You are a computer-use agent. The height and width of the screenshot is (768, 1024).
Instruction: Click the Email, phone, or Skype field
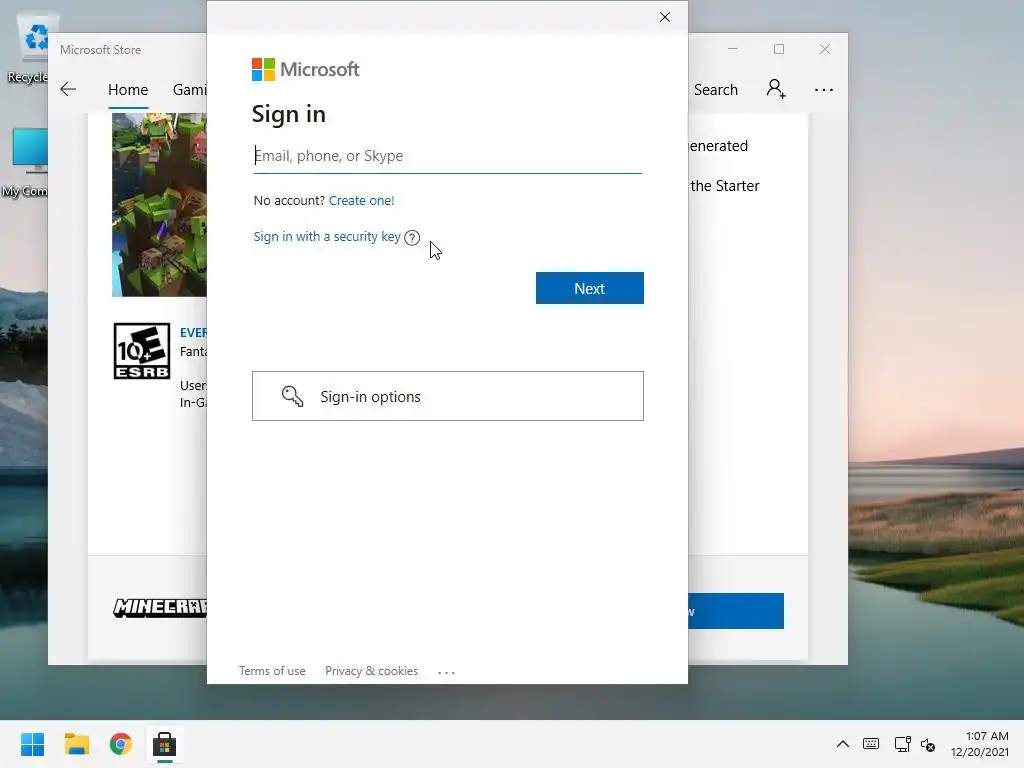(x=447, y=156)
